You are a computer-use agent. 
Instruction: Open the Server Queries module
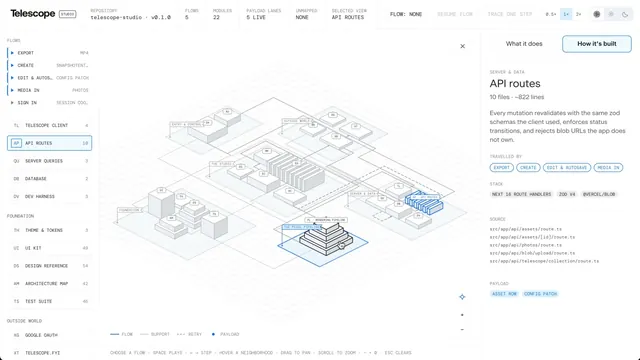49,161
